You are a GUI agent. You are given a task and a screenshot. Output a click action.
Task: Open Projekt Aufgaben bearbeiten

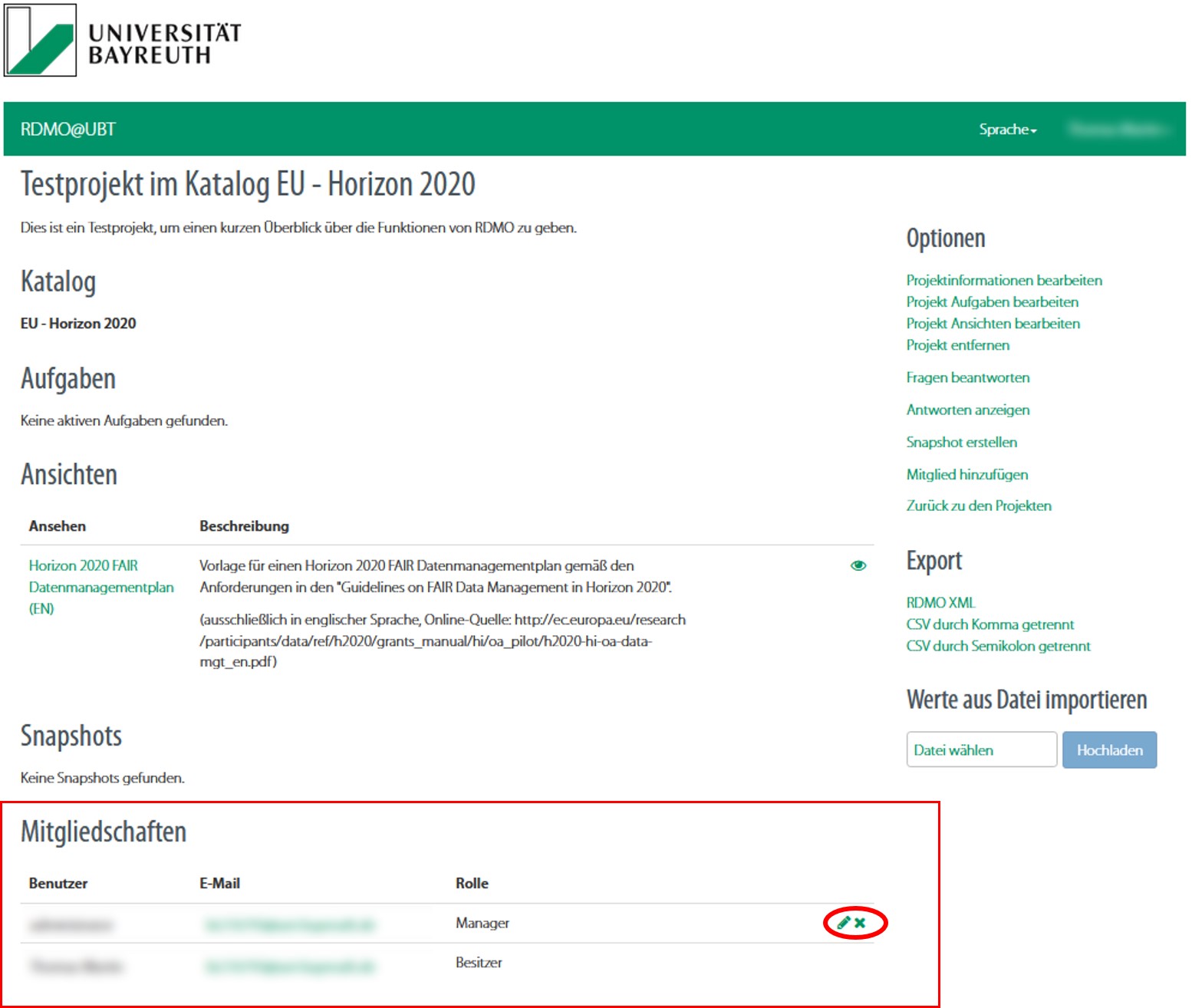(x=992, y=301)
